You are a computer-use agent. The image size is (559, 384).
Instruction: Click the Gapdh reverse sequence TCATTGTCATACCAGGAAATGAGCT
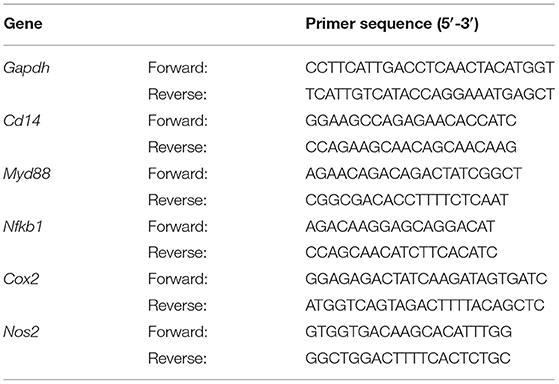(430, 94)
